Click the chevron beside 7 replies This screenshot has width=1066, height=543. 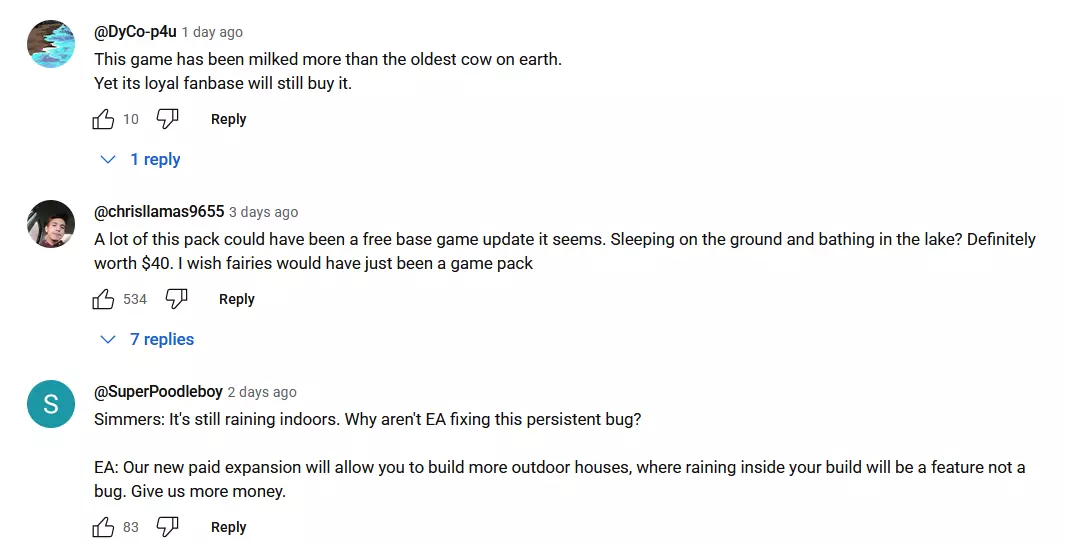coord(108,339)
